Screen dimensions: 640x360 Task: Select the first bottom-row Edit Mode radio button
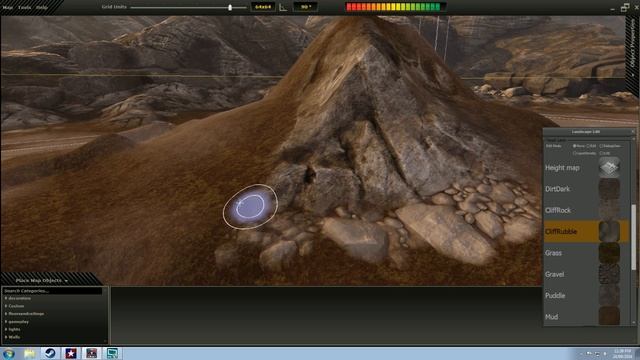coord(574,153)
